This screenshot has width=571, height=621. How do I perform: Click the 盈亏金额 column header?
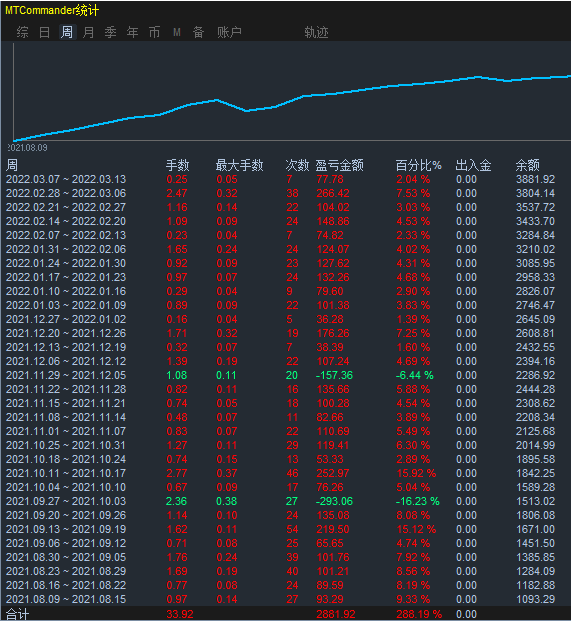(x=339, y=165)
